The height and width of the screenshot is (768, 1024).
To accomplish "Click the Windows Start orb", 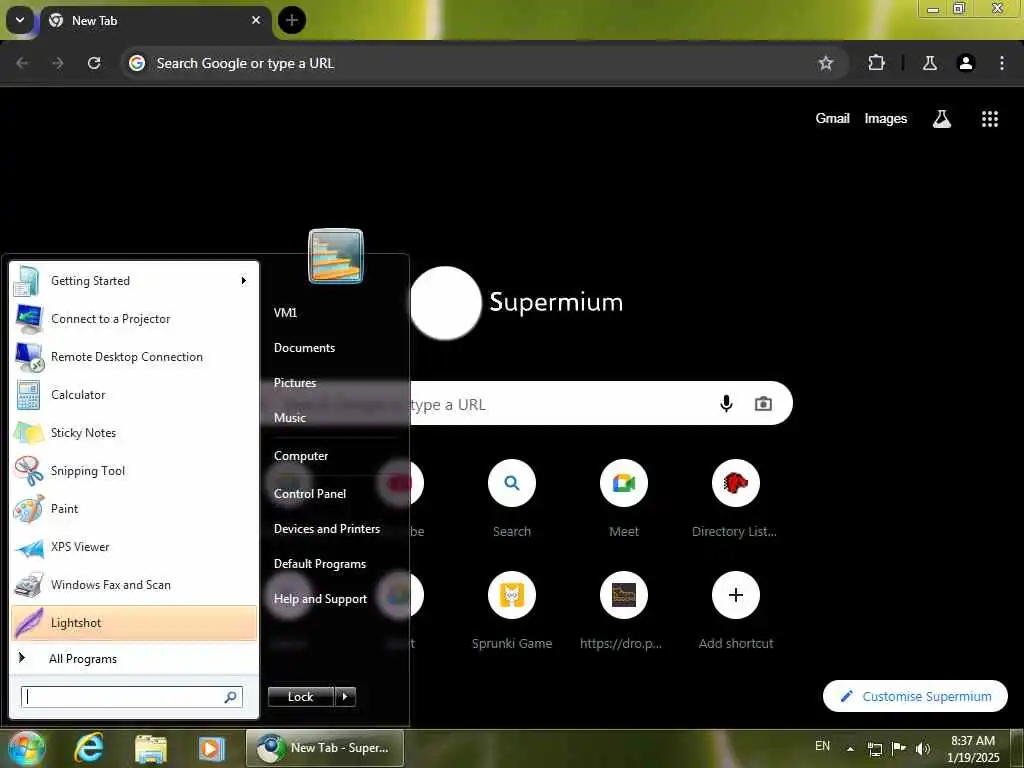I will 26,748.
